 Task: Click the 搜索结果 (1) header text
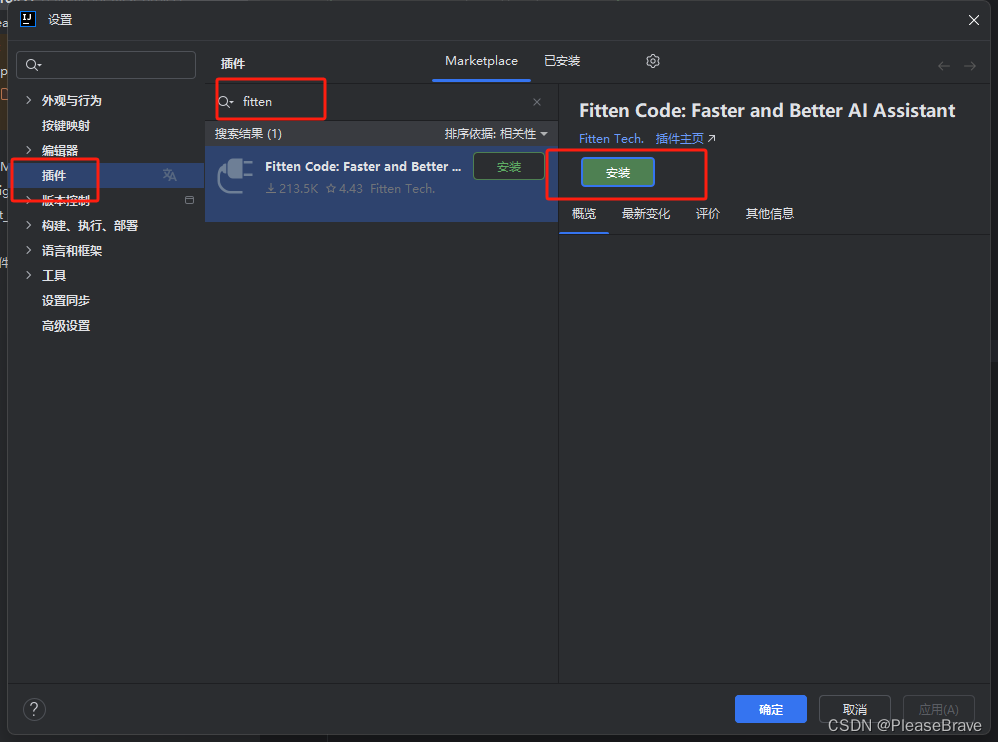(x=248, y=134)
